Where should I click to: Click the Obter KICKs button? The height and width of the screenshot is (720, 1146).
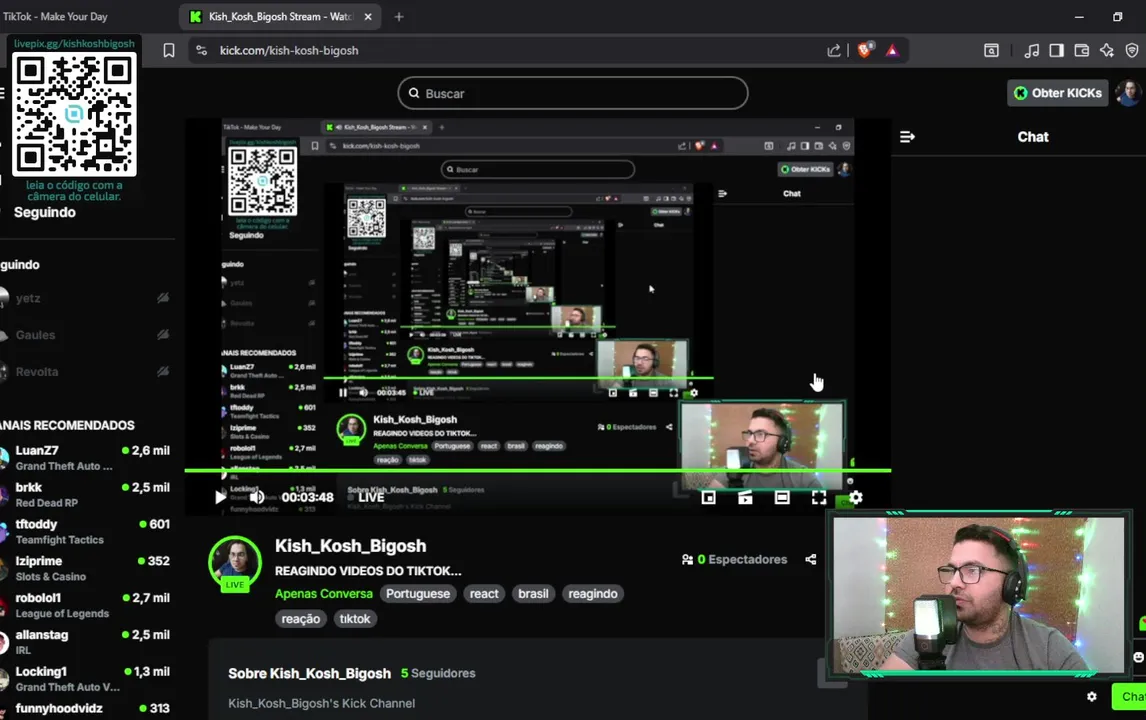(x=1058, y=93)
